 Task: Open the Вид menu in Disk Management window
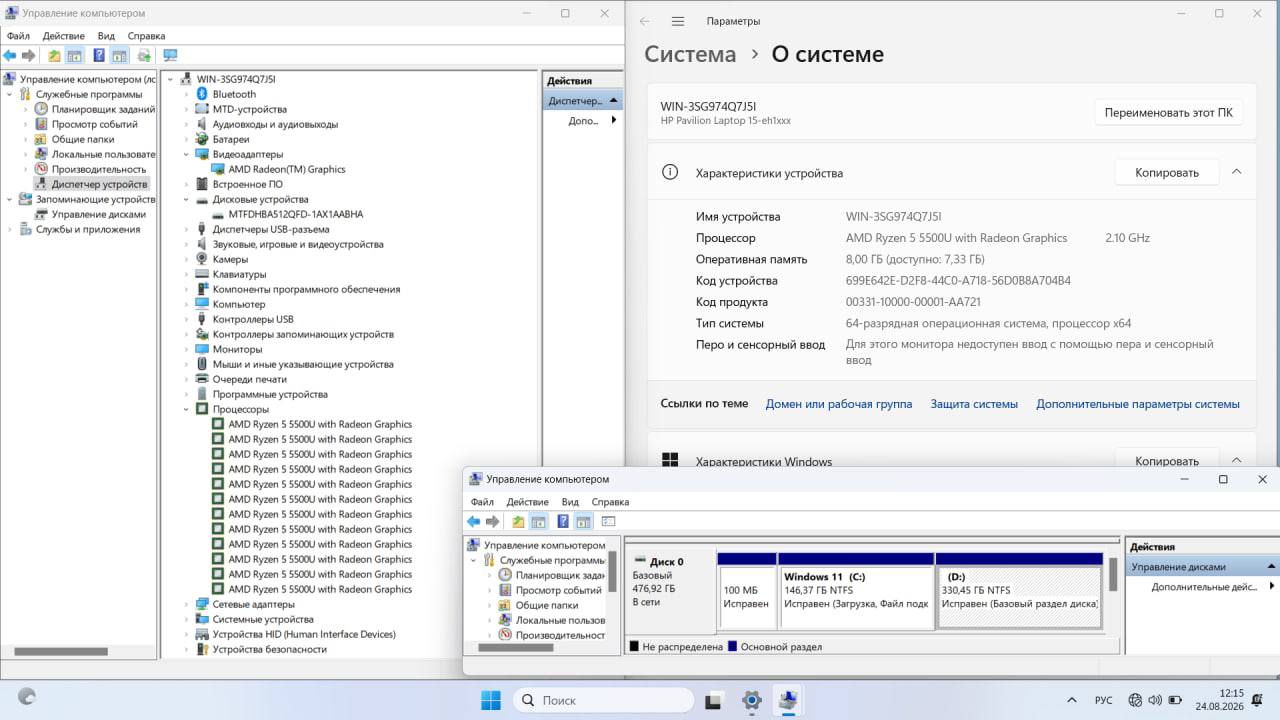click(x=570, y=502)
